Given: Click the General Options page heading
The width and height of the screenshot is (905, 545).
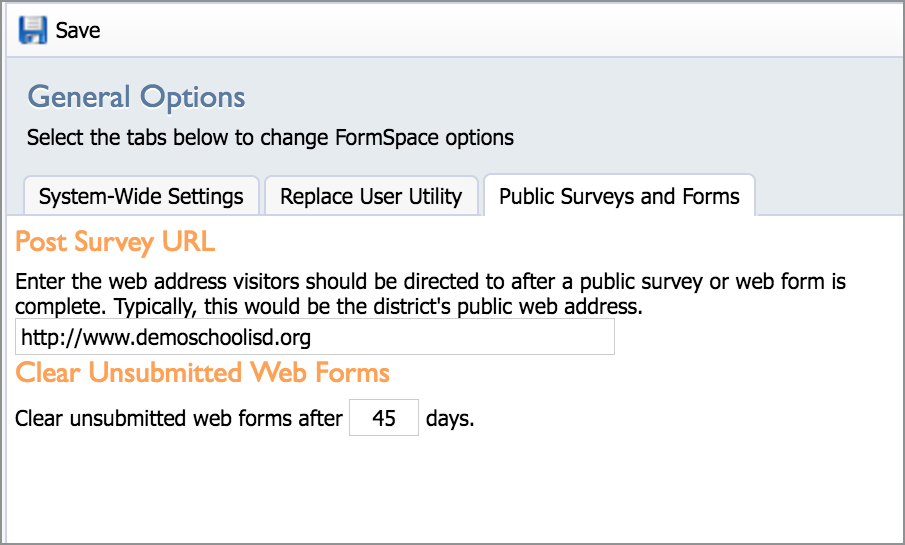Looking at the screenshot, I should pyautogui.click(x=136, y=97).
